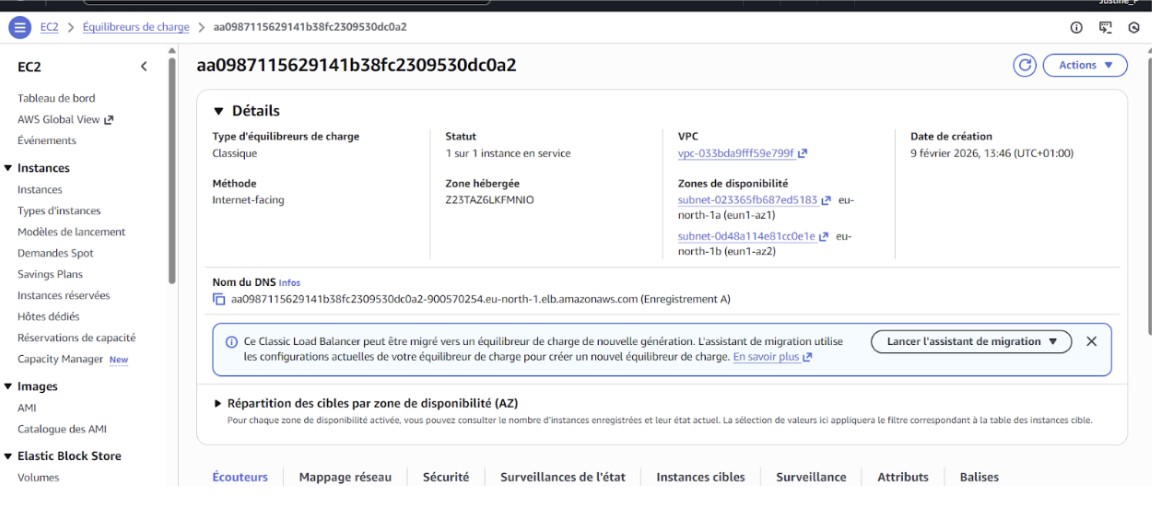Viewport: 1157px width, 522px height.
Task: Switch to the Attributs tab
Action: tap(902, 477)
